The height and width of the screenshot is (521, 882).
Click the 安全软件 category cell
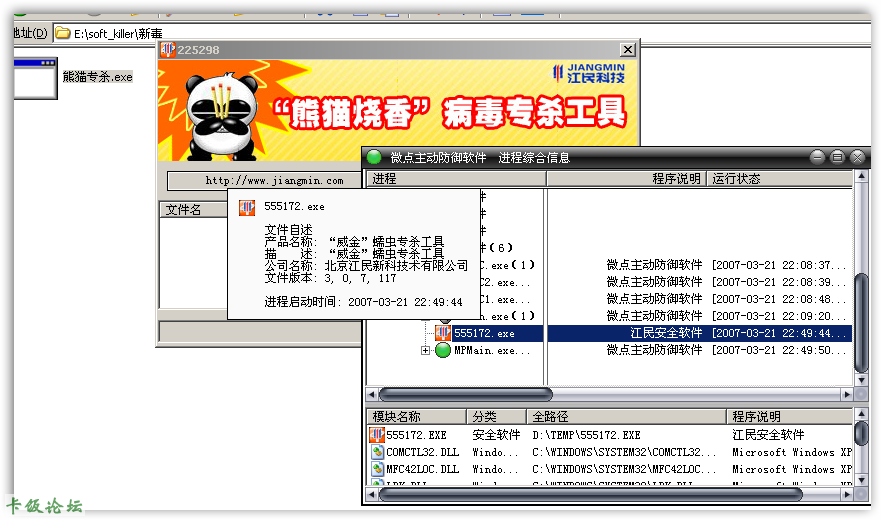(x=496, y=435)
